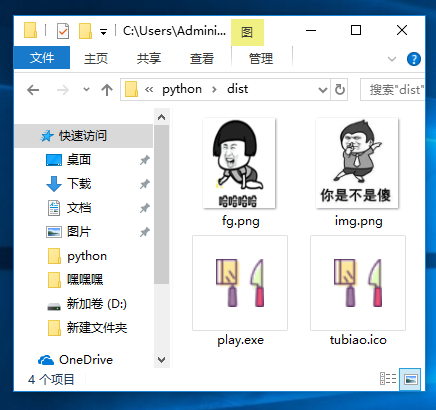Click the play.exe file name label
The image size is (436, 410).
241,340
